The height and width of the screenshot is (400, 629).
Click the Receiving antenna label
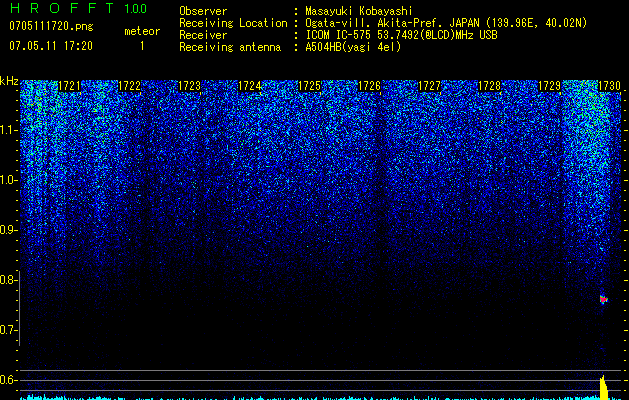tap(230, 47)
